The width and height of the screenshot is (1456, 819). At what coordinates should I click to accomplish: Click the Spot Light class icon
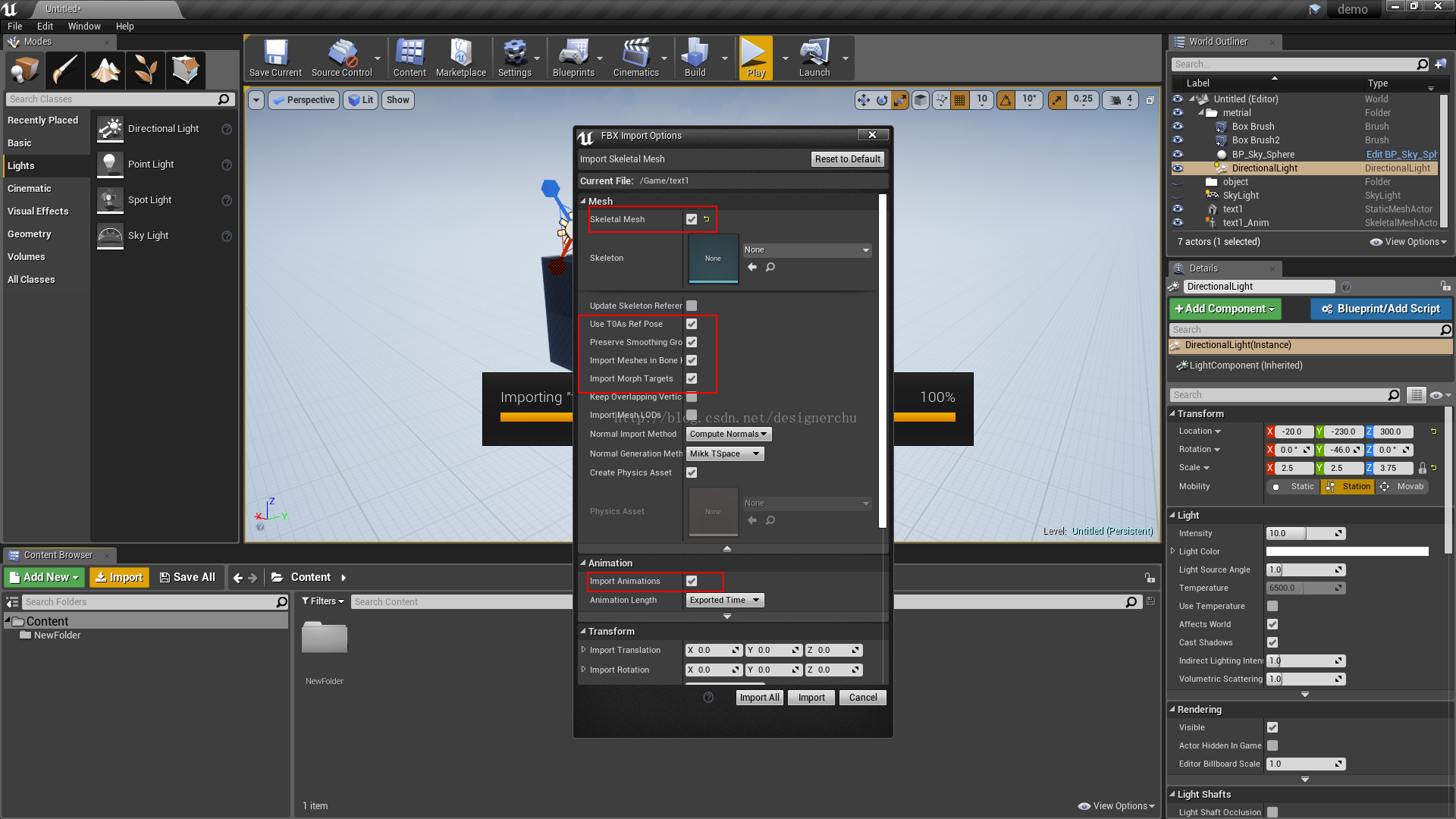pos(110,200)
